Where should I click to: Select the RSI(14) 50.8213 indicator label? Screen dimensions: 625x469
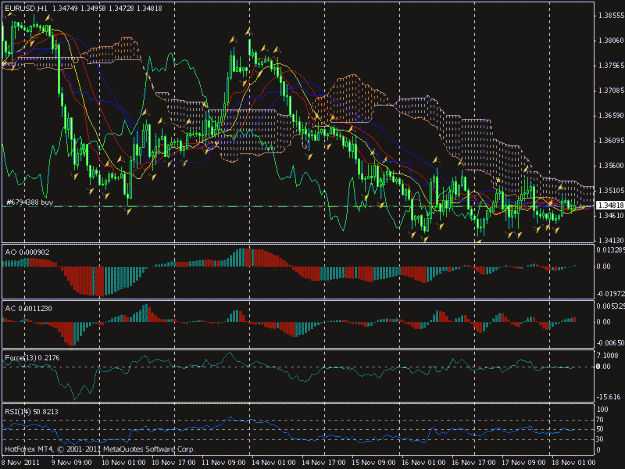click(x=31, y=412)
